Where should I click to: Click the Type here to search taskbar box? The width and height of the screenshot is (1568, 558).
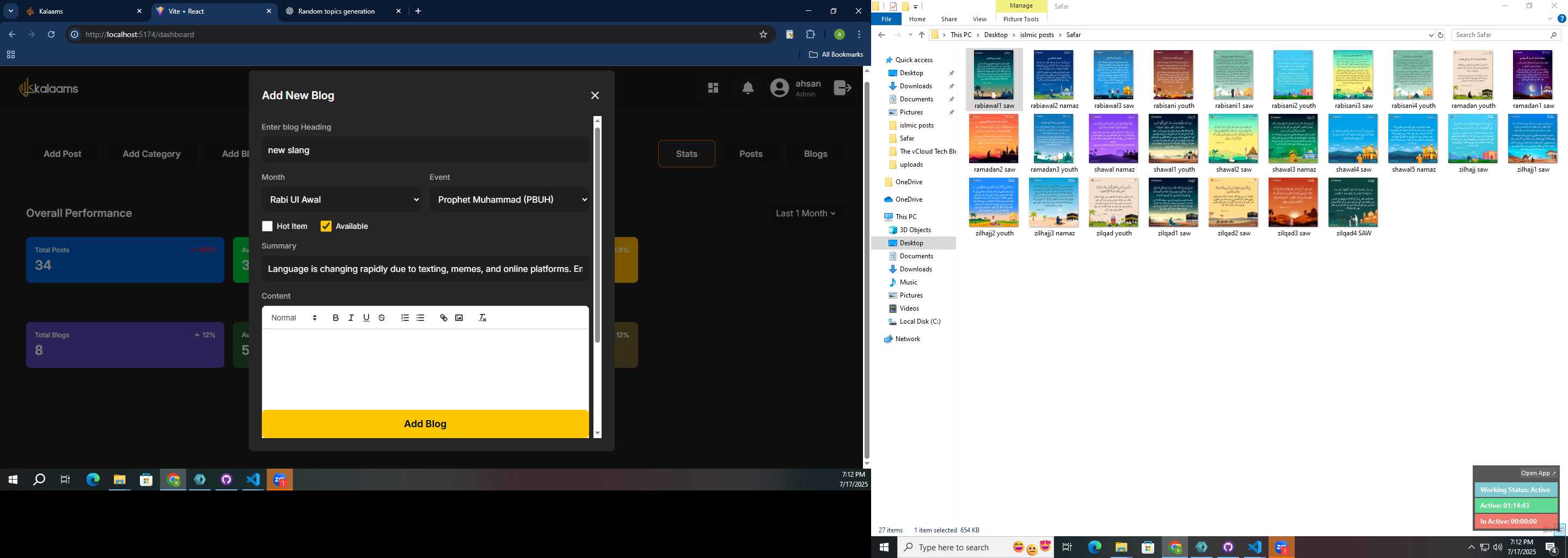(975, 548)
